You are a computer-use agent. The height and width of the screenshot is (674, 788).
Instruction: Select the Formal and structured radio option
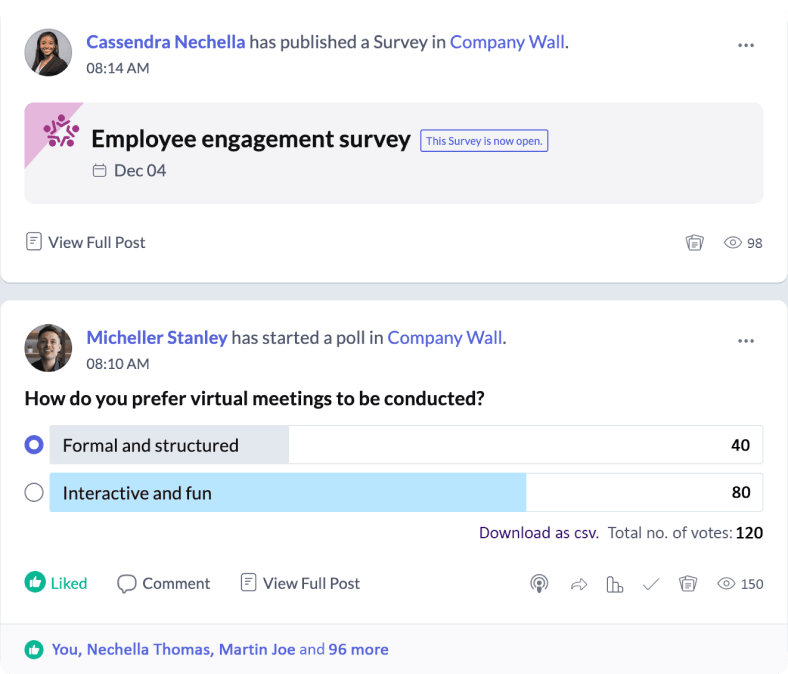click(x=34, y=445)
